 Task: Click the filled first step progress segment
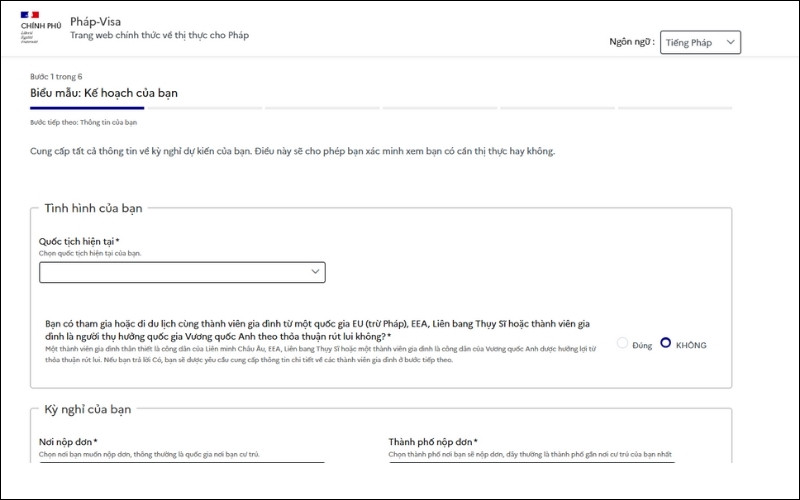pyautogui.click(x=87, y=107)
